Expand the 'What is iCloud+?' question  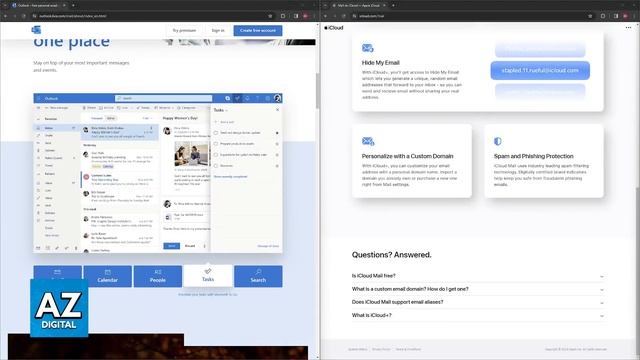pyautogui.click(x=477, y=315)
